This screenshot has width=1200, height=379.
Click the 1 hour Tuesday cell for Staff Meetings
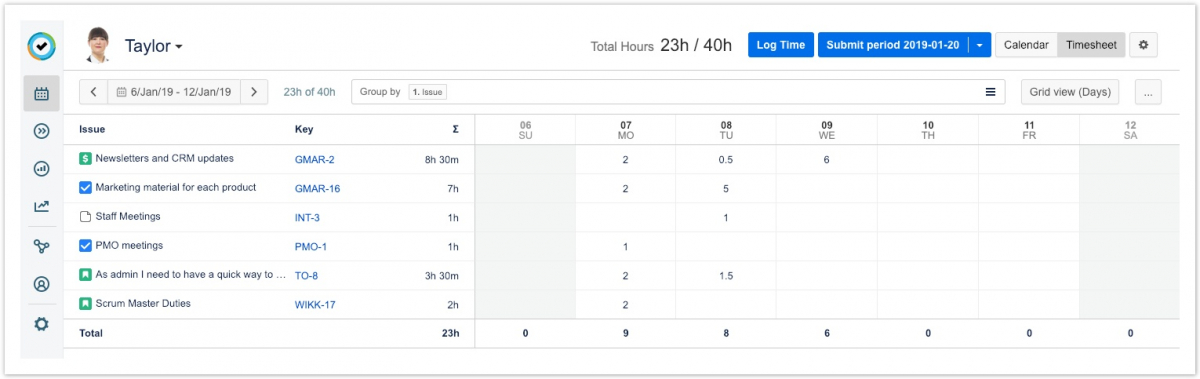[726, 217]
